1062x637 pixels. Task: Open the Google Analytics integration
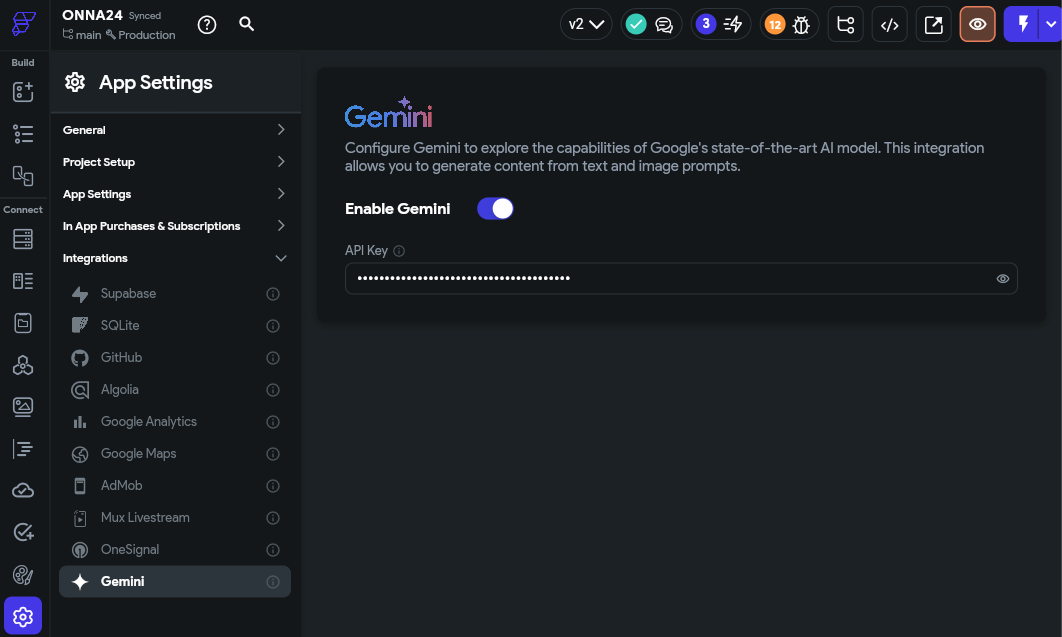click(x=175, y=422)
